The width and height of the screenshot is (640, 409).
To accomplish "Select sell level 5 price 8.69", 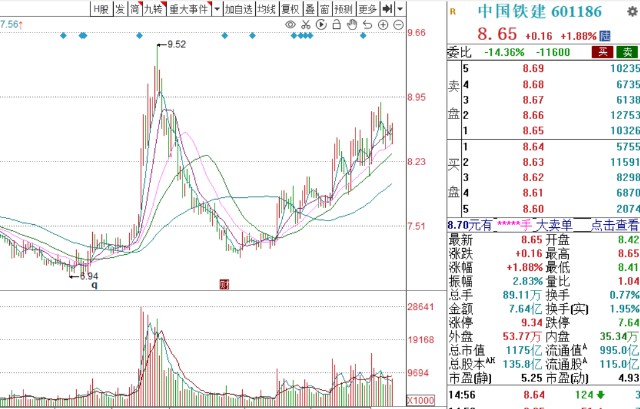I will [533, 68].
